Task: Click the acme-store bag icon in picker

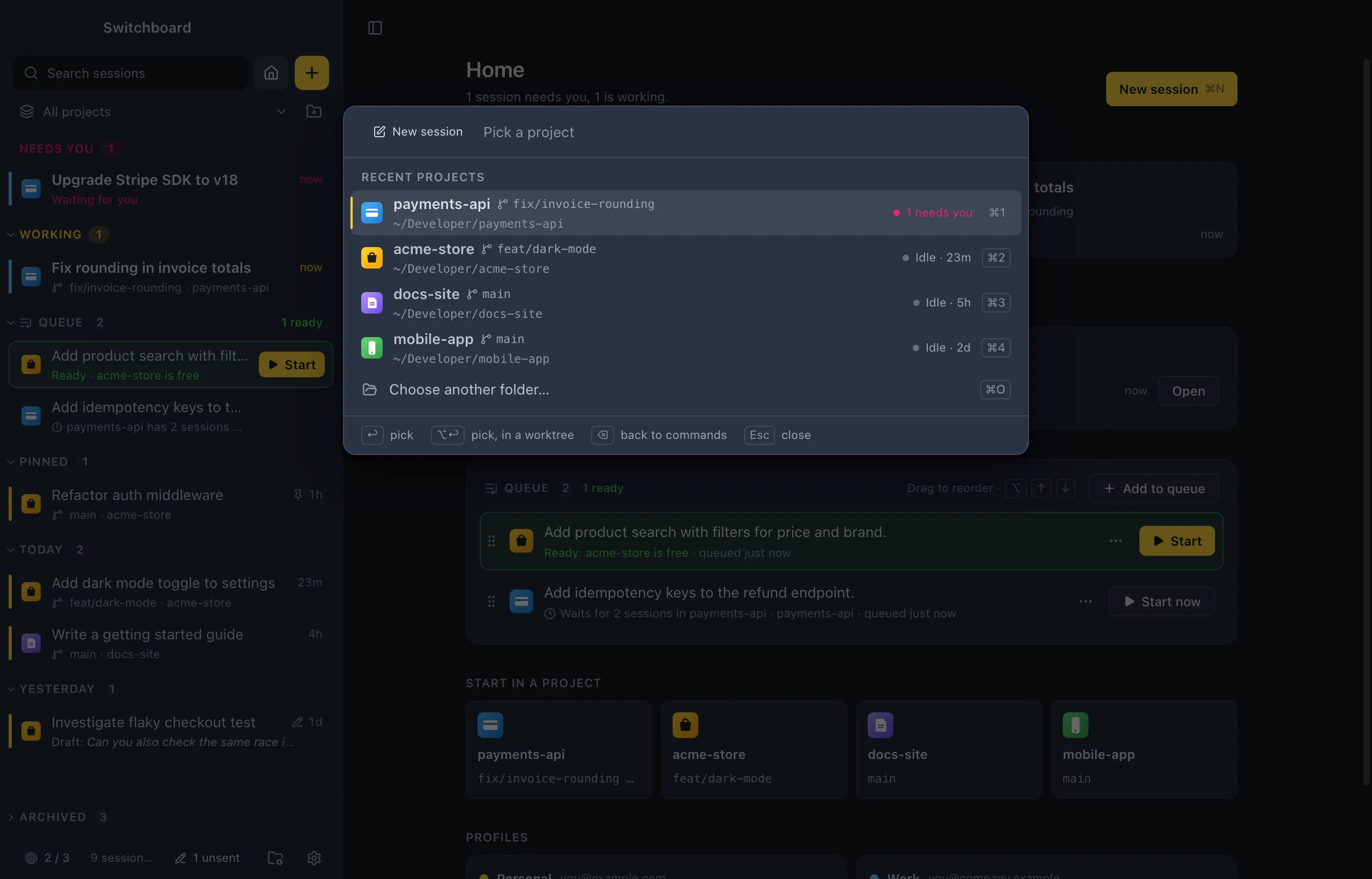Action: coord(372,257)
